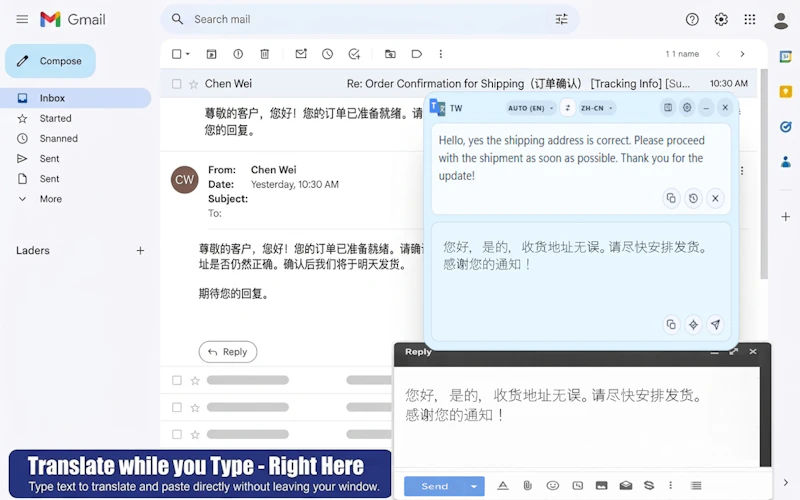Image resolution: width=800 pixels, height=500 pixels.
Task: Click the mark as unread envelope icon
Action: [301, 54]
